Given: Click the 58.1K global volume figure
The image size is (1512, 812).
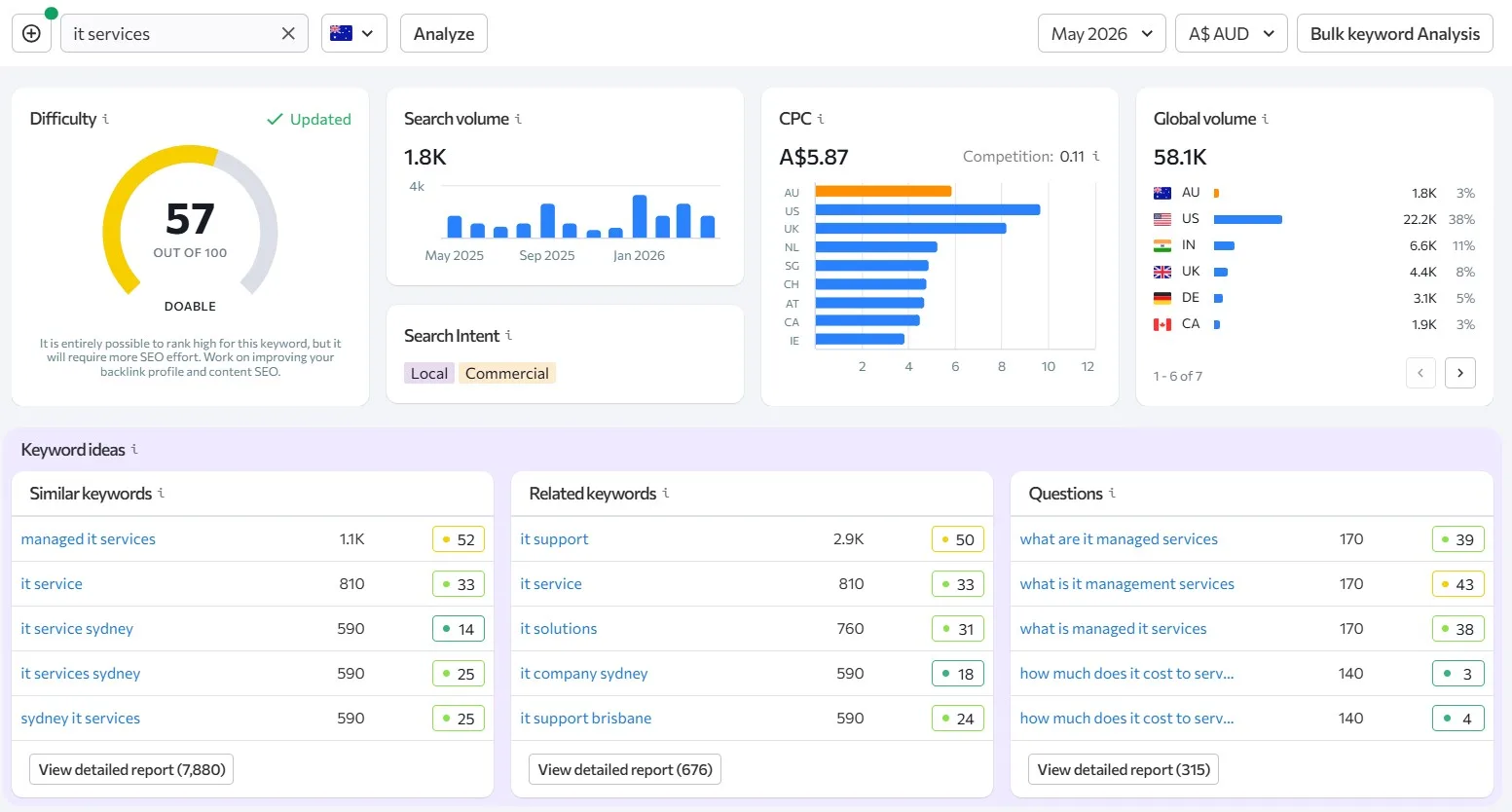Looking at the screenshot, I should pyautogui.click(x=1180, y=157).
